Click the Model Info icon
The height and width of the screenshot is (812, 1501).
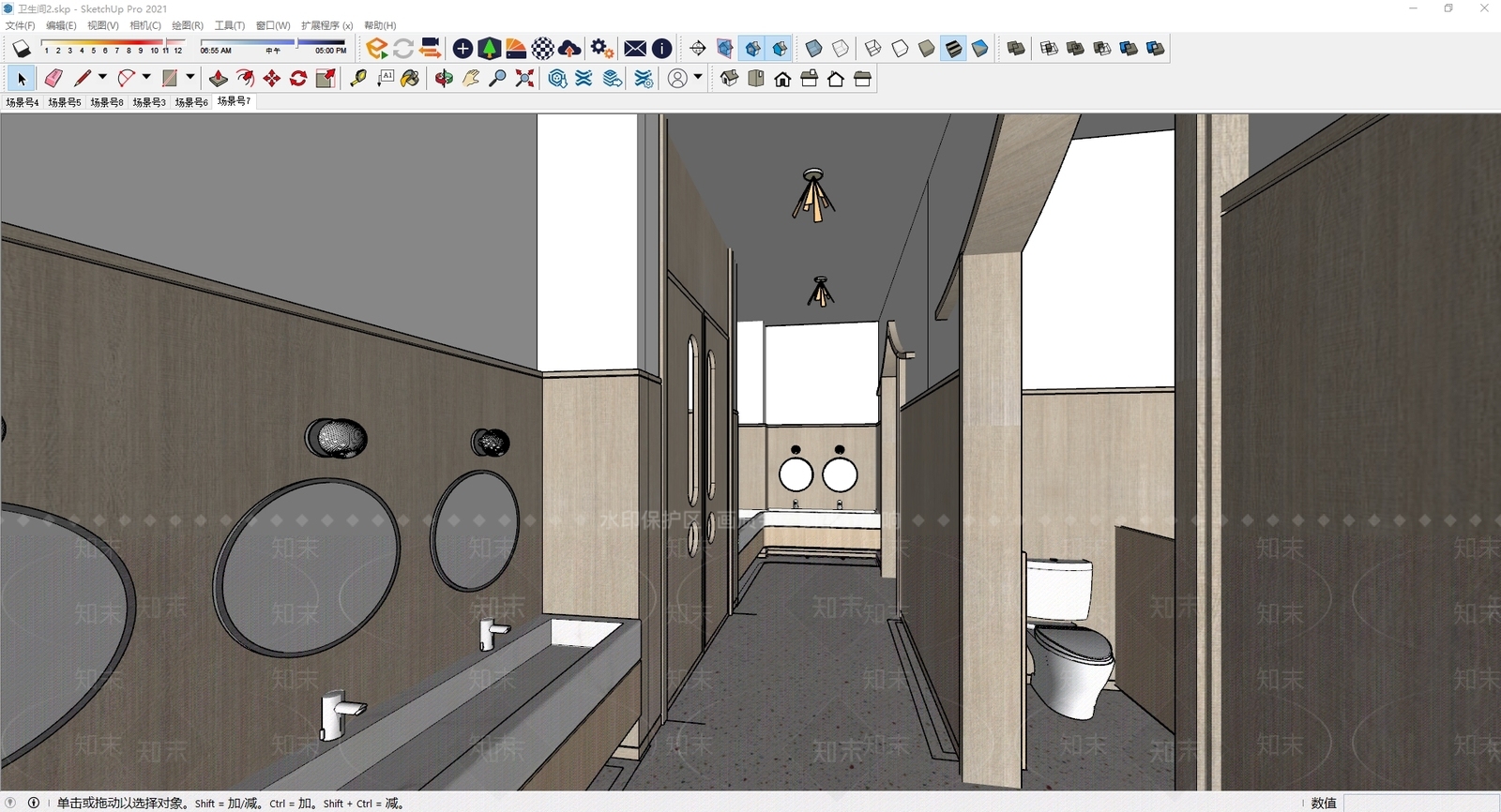click(661, 48)
